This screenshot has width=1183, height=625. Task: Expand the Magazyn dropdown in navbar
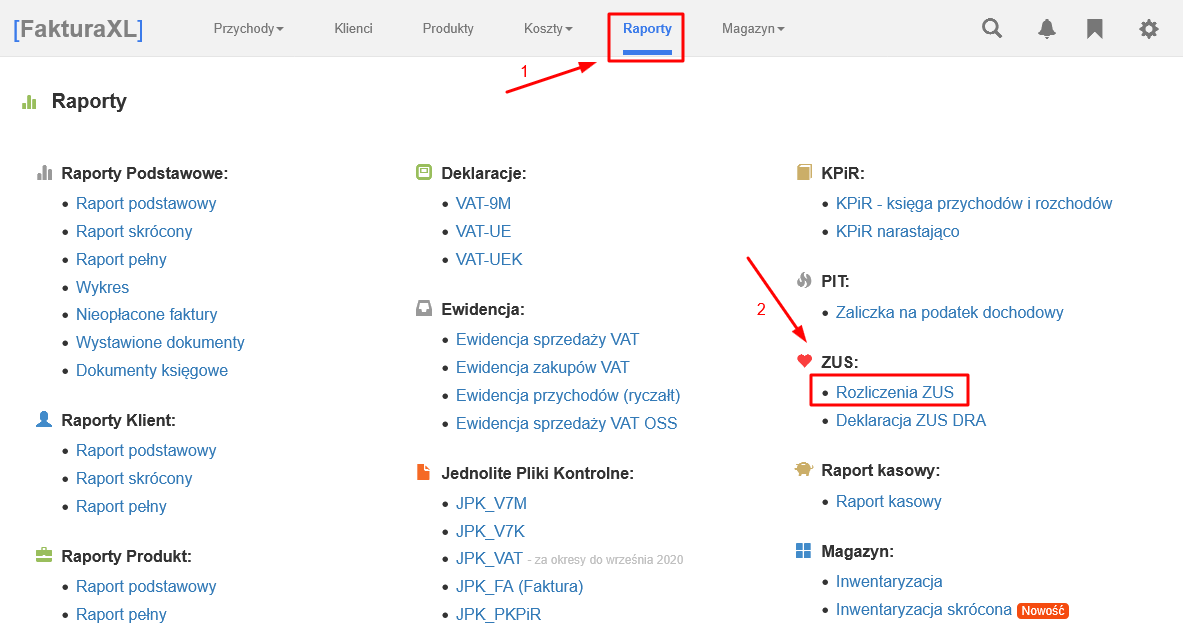[x=753, y=29]
